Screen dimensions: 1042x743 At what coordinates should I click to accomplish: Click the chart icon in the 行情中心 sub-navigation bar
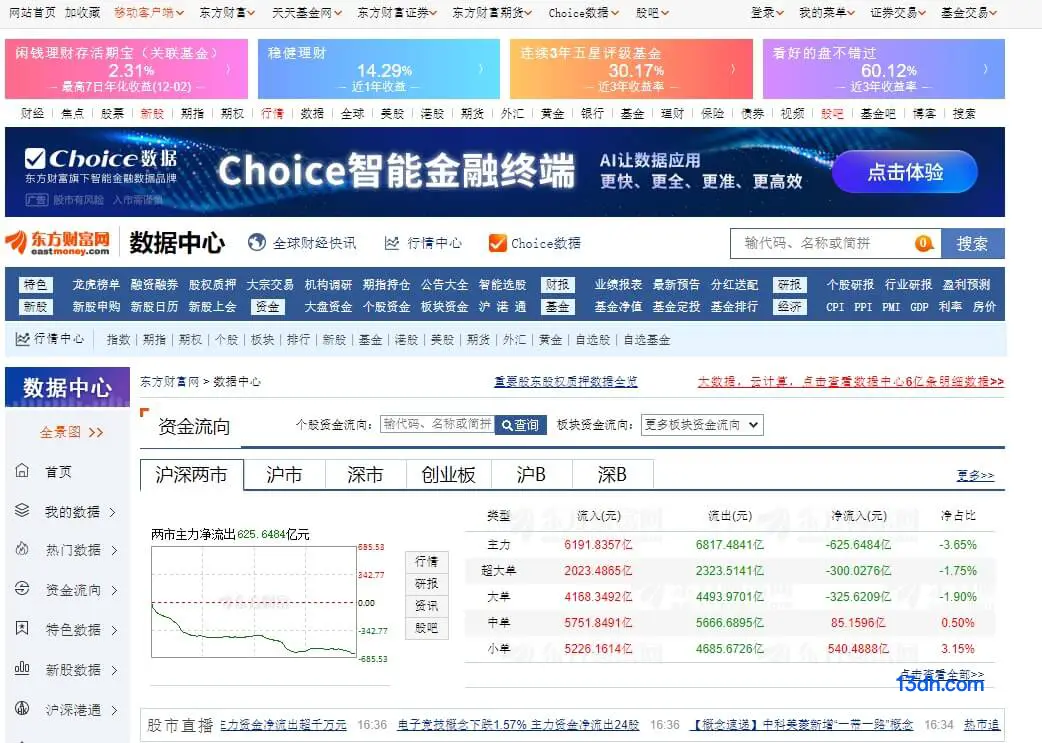(x=22, y=340)
